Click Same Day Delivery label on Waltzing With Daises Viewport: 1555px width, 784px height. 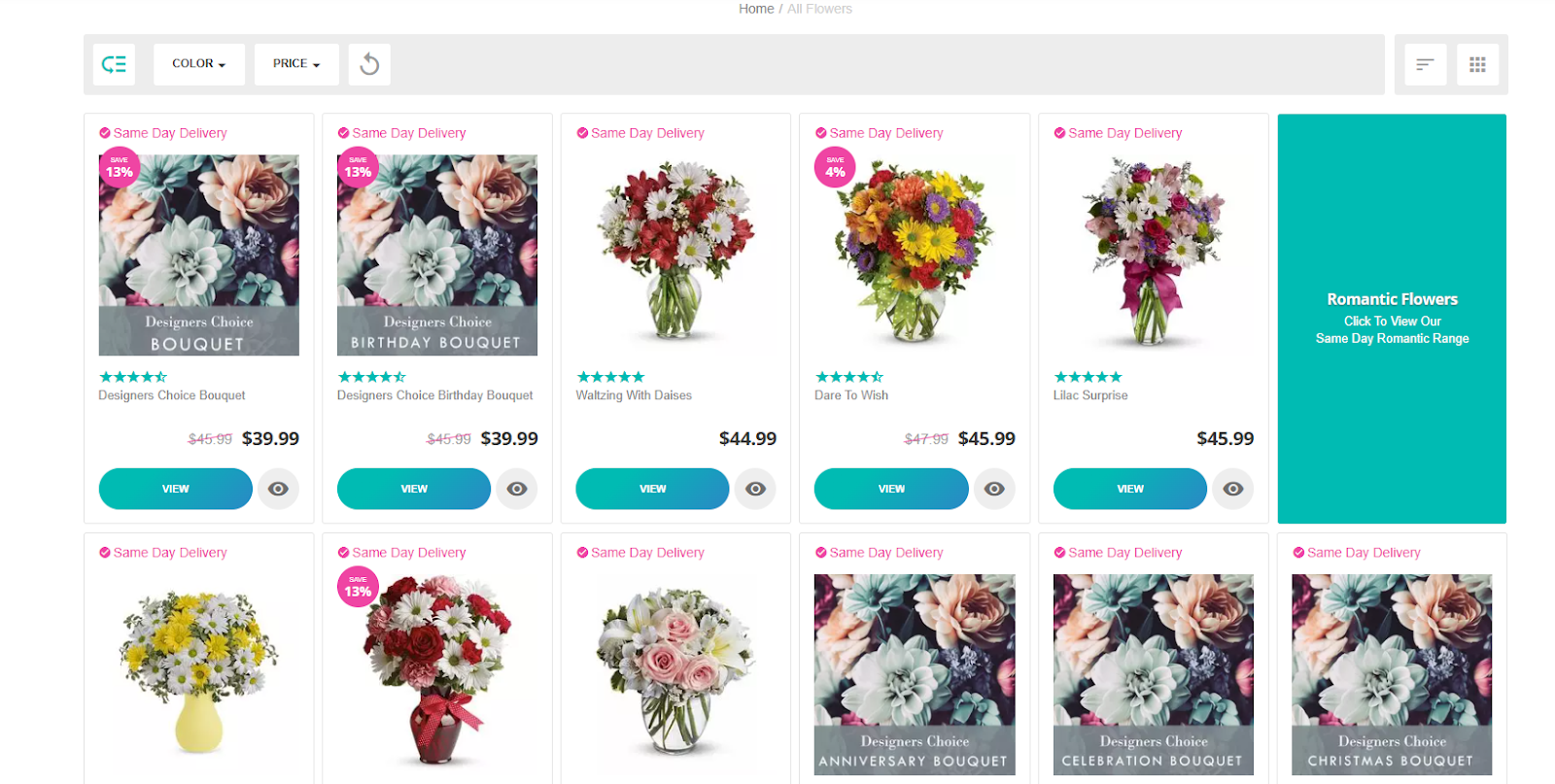(640, 133)
